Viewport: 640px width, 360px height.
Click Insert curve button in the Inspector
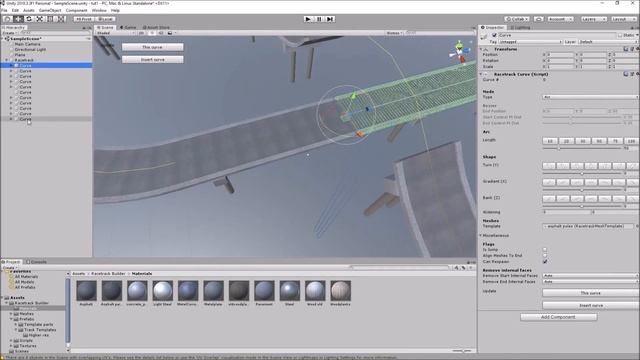tap(591, 305)
